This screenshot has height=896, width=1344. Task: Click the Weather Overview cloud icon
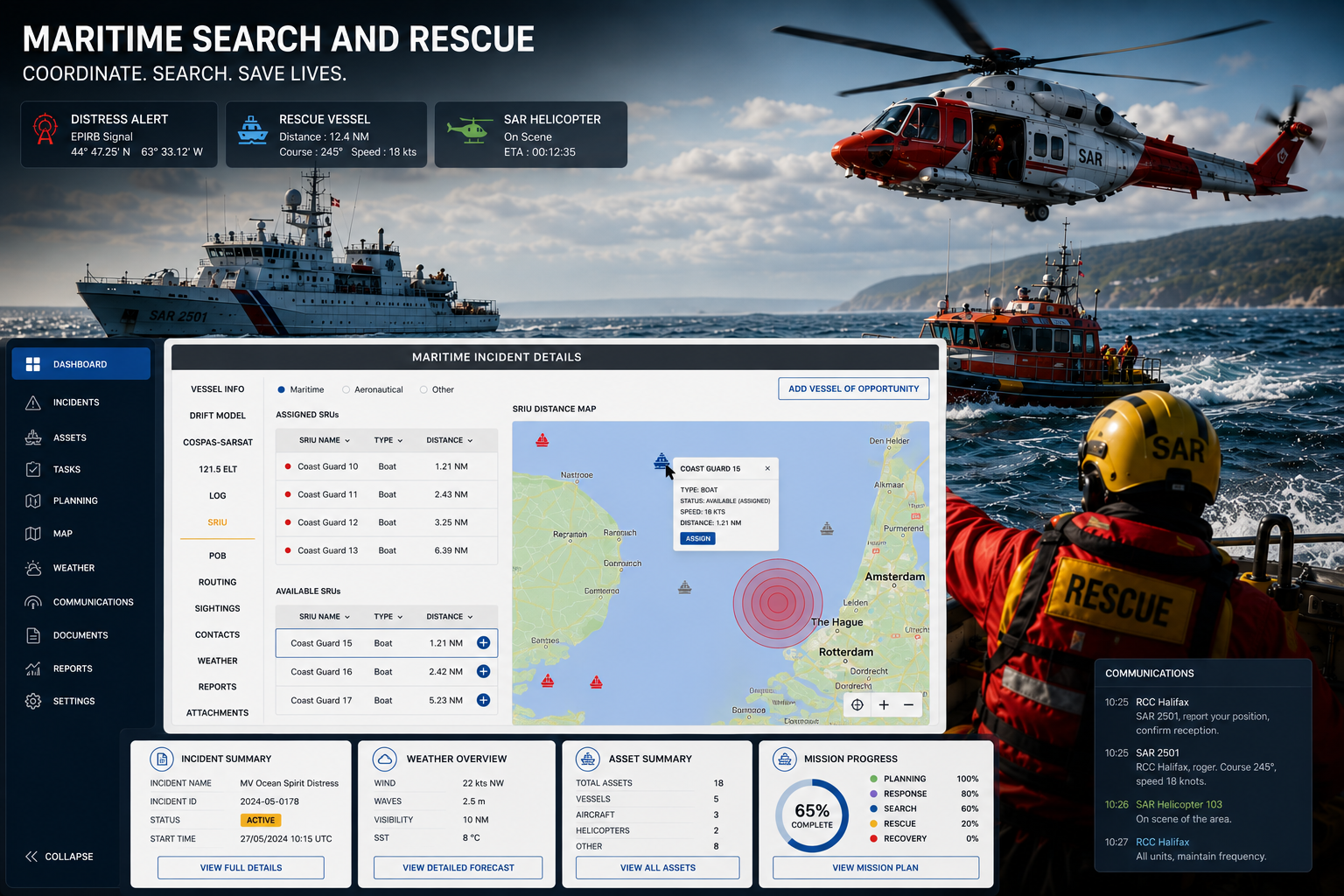tap(384, 759)
